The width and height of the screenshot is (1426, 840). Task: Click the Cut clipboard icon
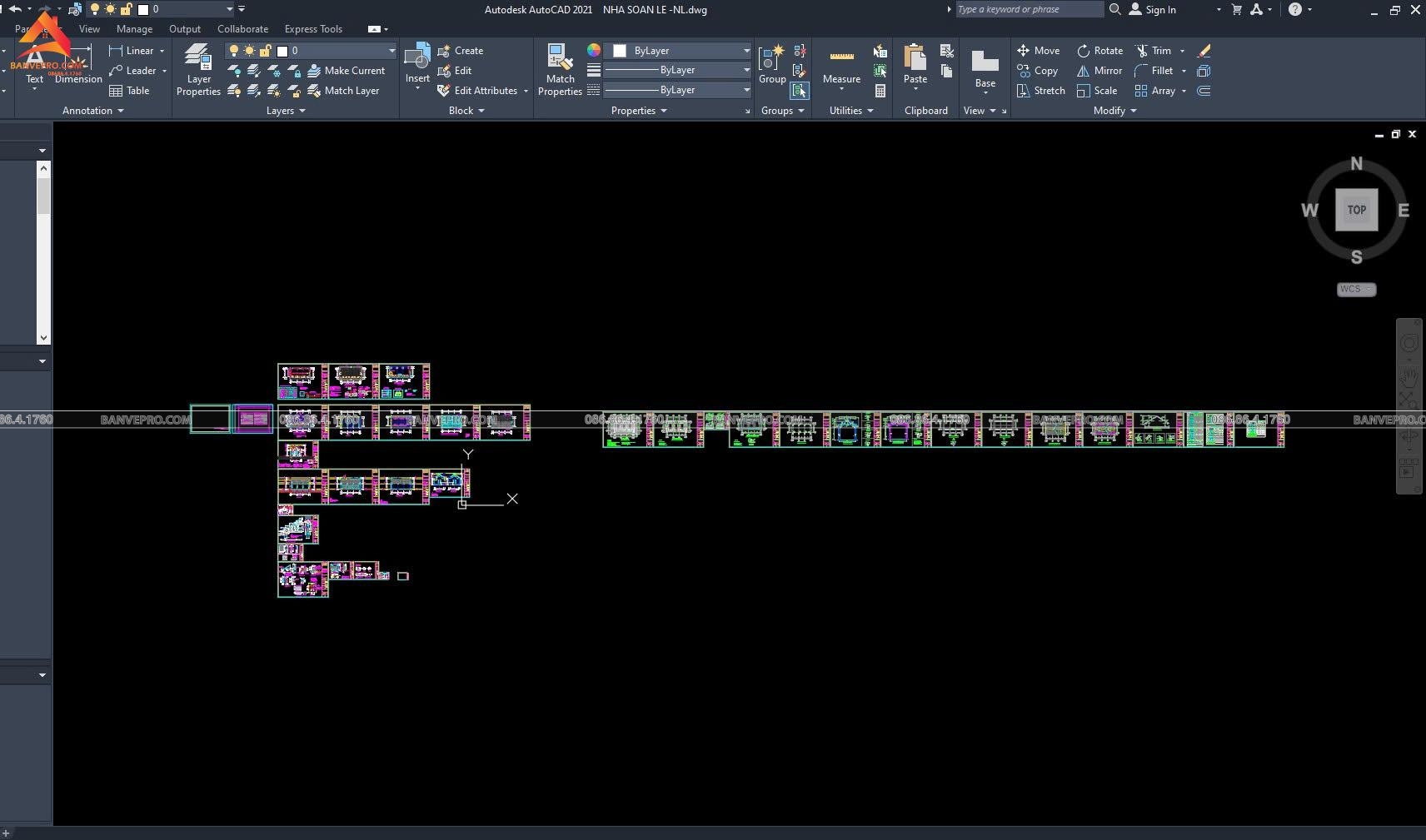coord(946,51)
